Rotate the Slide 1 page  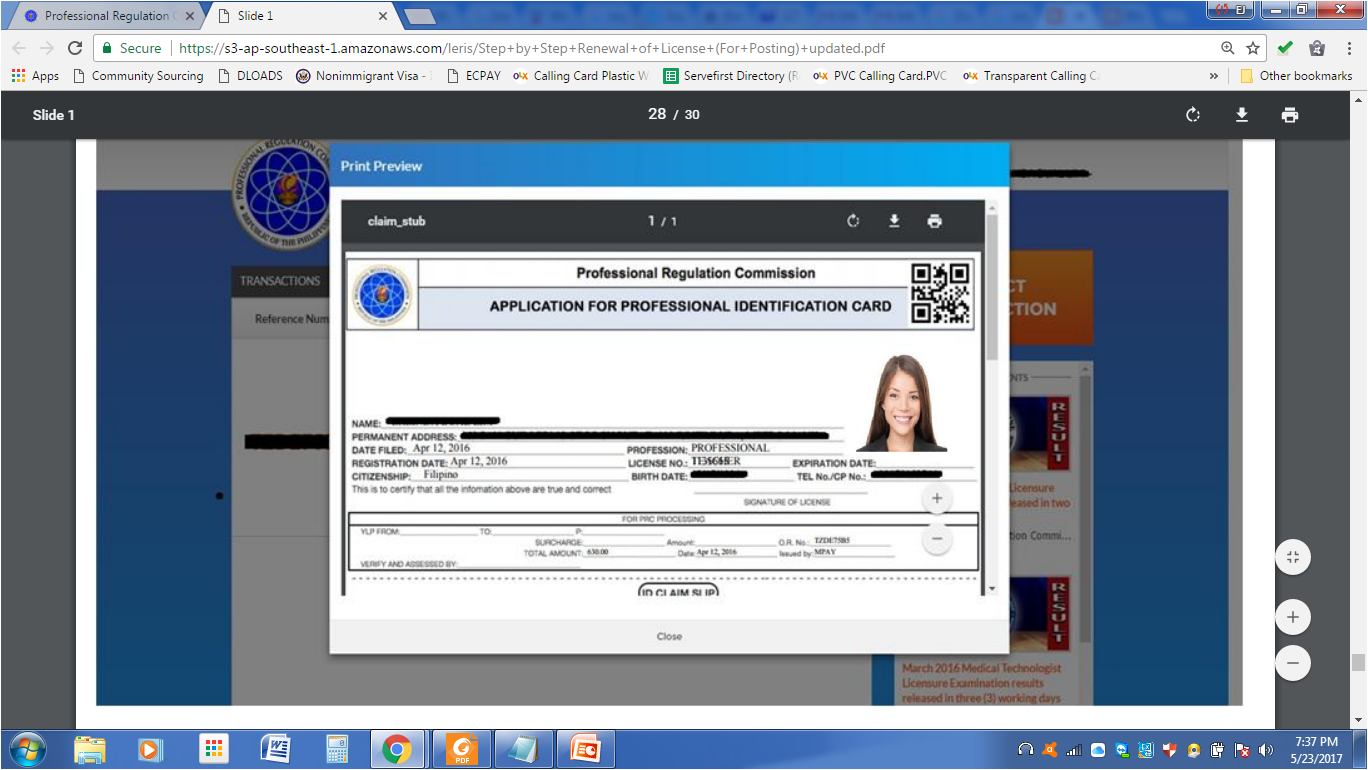coord(1192,115)
